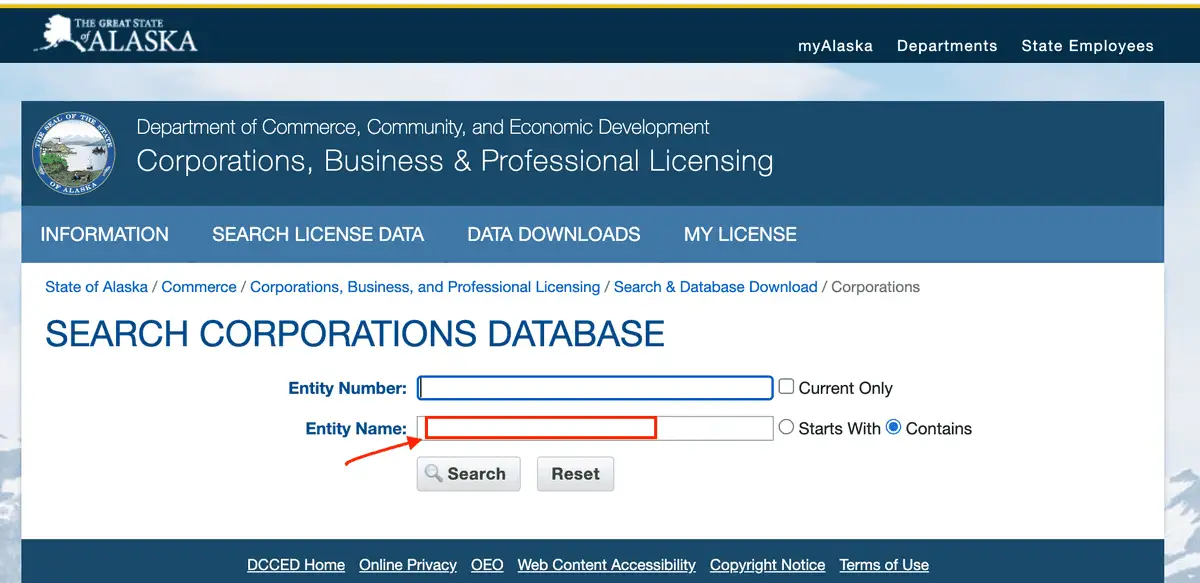Go to State of Alaska breadcrumb
Screen dimensions: 1200x583
96,287
